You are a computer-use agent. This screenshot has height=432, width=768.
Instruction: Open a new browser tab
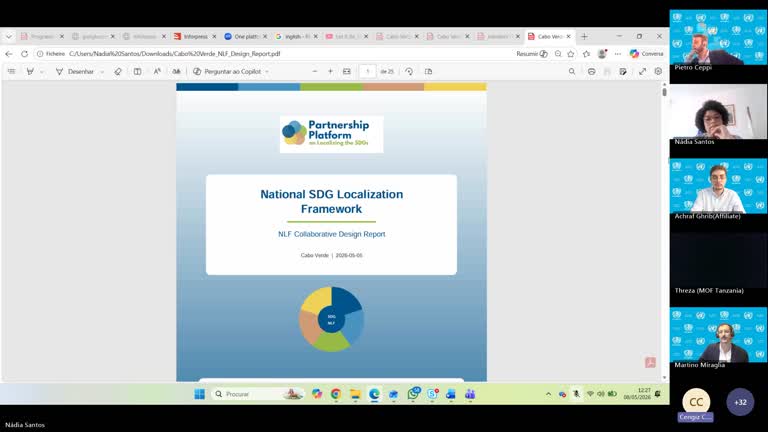pyautogui.click(x=584, y=36)
